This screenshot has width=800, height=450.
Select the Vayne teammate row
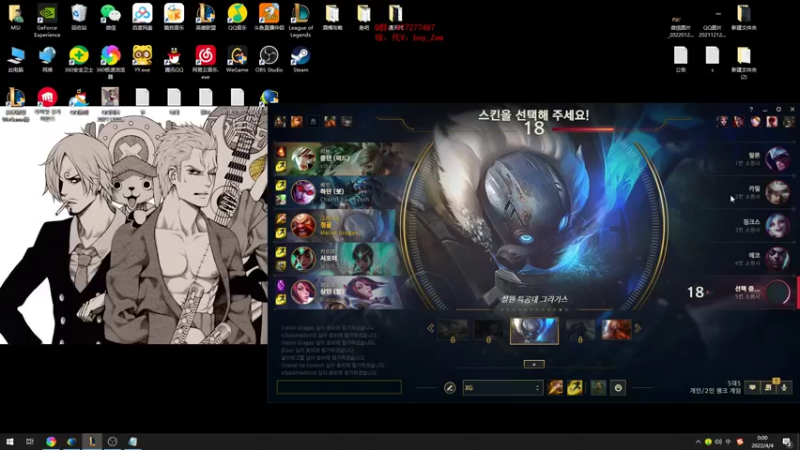(337, 192)
